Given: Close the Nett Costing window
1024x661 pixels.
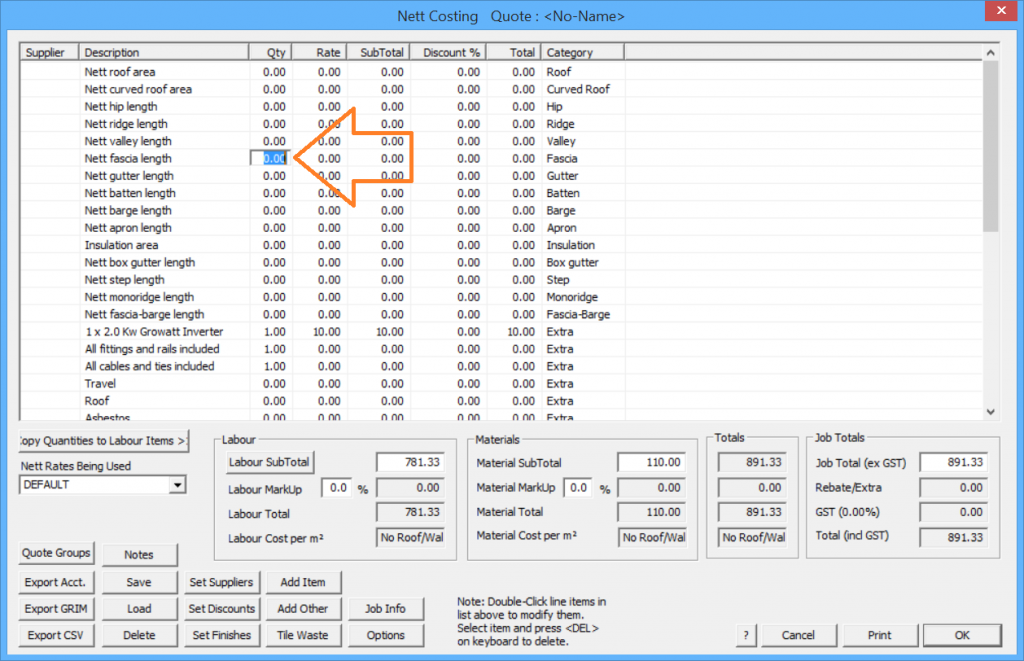Looking at the screenshot, I should [x=1001, y=10].
